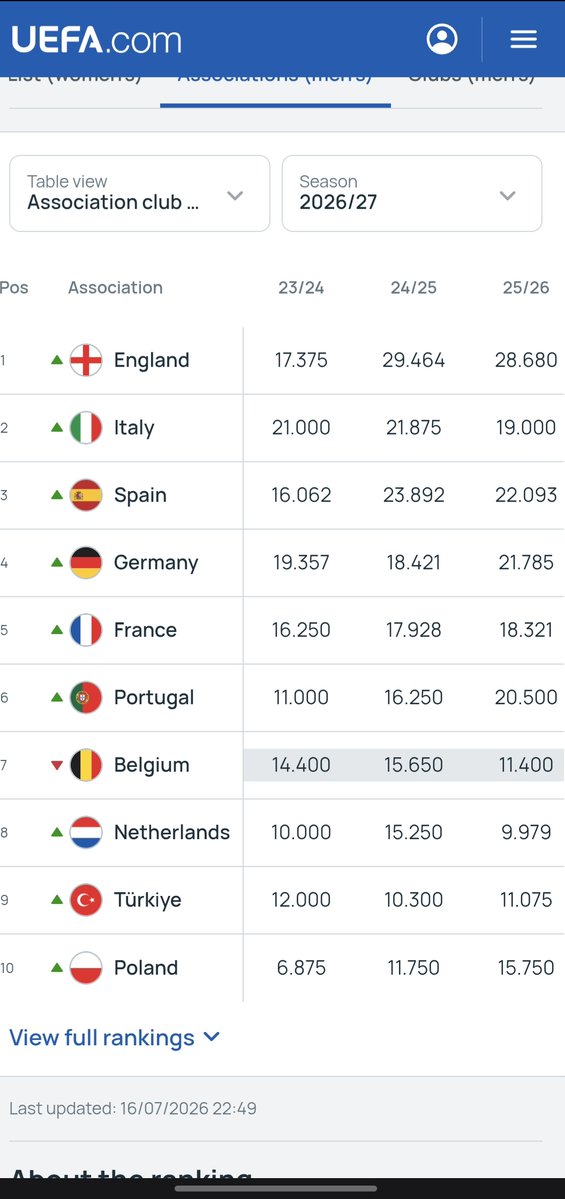The height and width of the screenshot is (1199, 565).
Task: Expand View full rankings
Action: [x=115, y=1038]
